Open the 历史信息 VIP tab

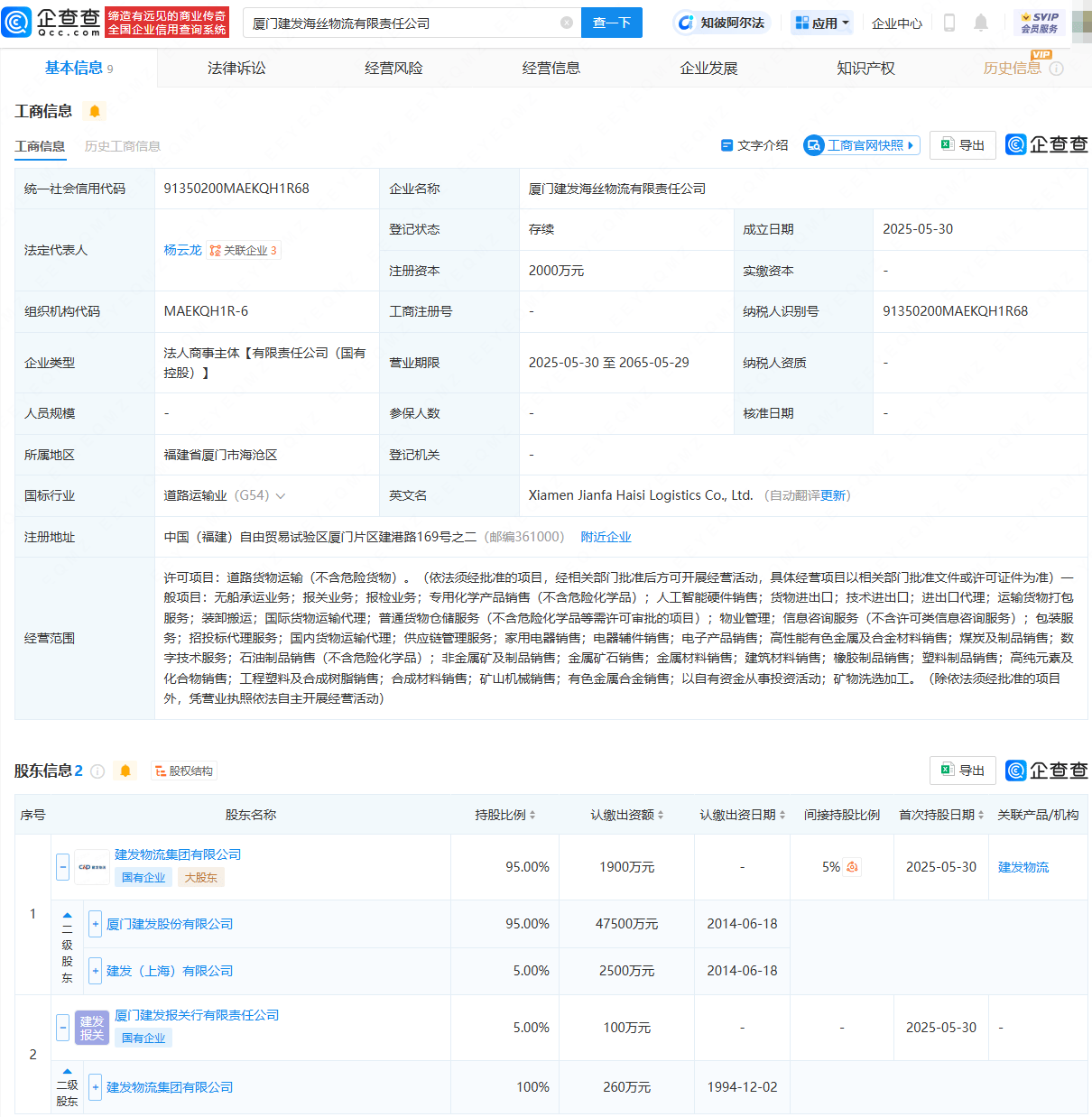[x=1012, y=69]
